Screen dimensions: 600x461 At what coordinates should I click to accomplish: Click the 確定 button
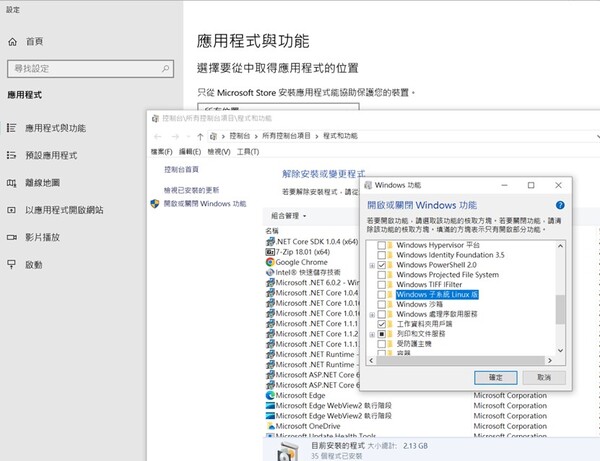tap(496, 378)
